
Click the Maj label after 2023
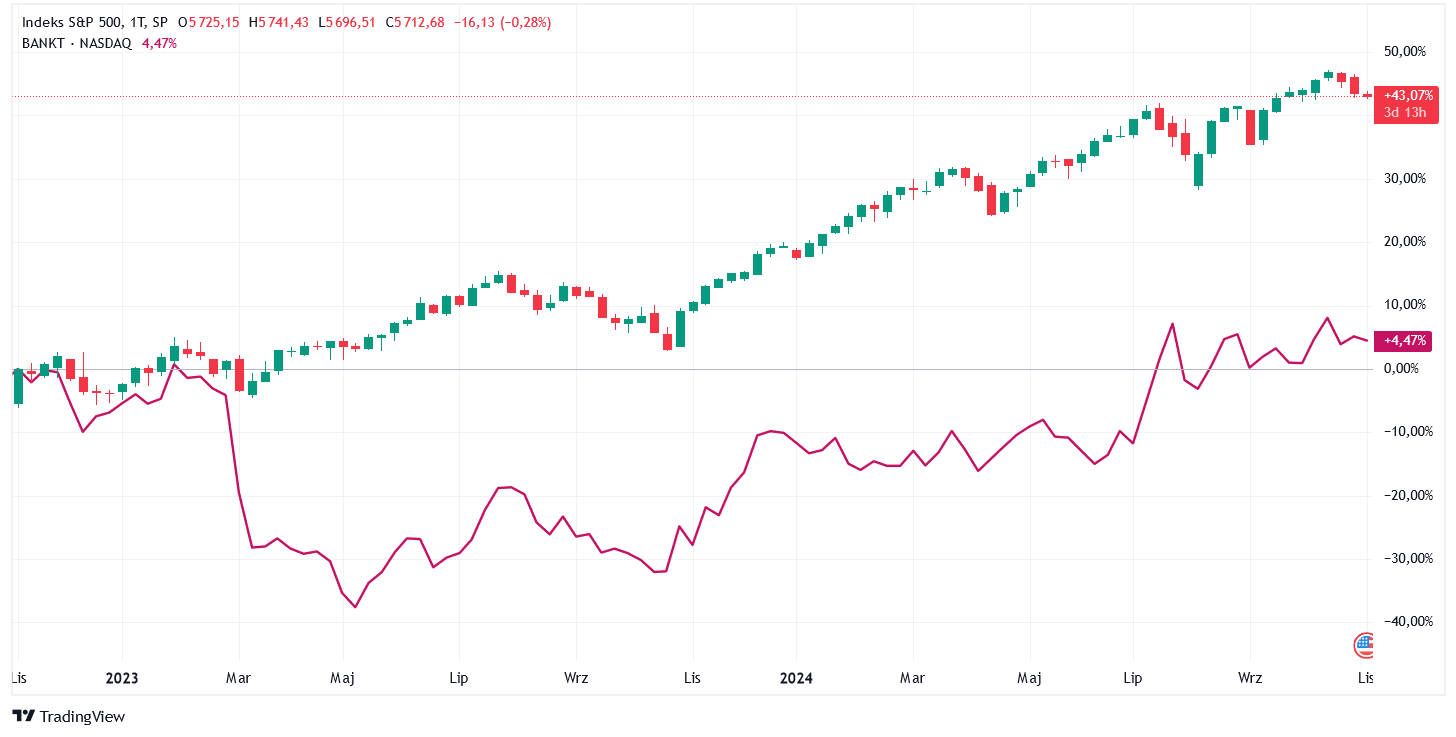(x=343, y=678)
